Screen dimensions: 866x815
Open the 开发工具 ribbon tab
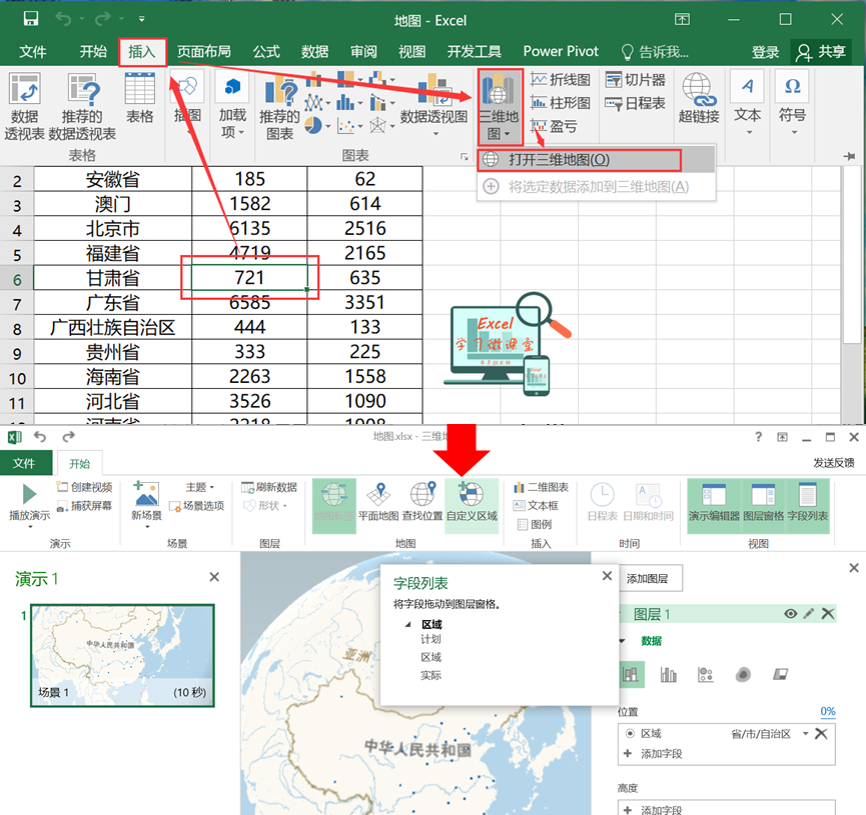(474, 52)
